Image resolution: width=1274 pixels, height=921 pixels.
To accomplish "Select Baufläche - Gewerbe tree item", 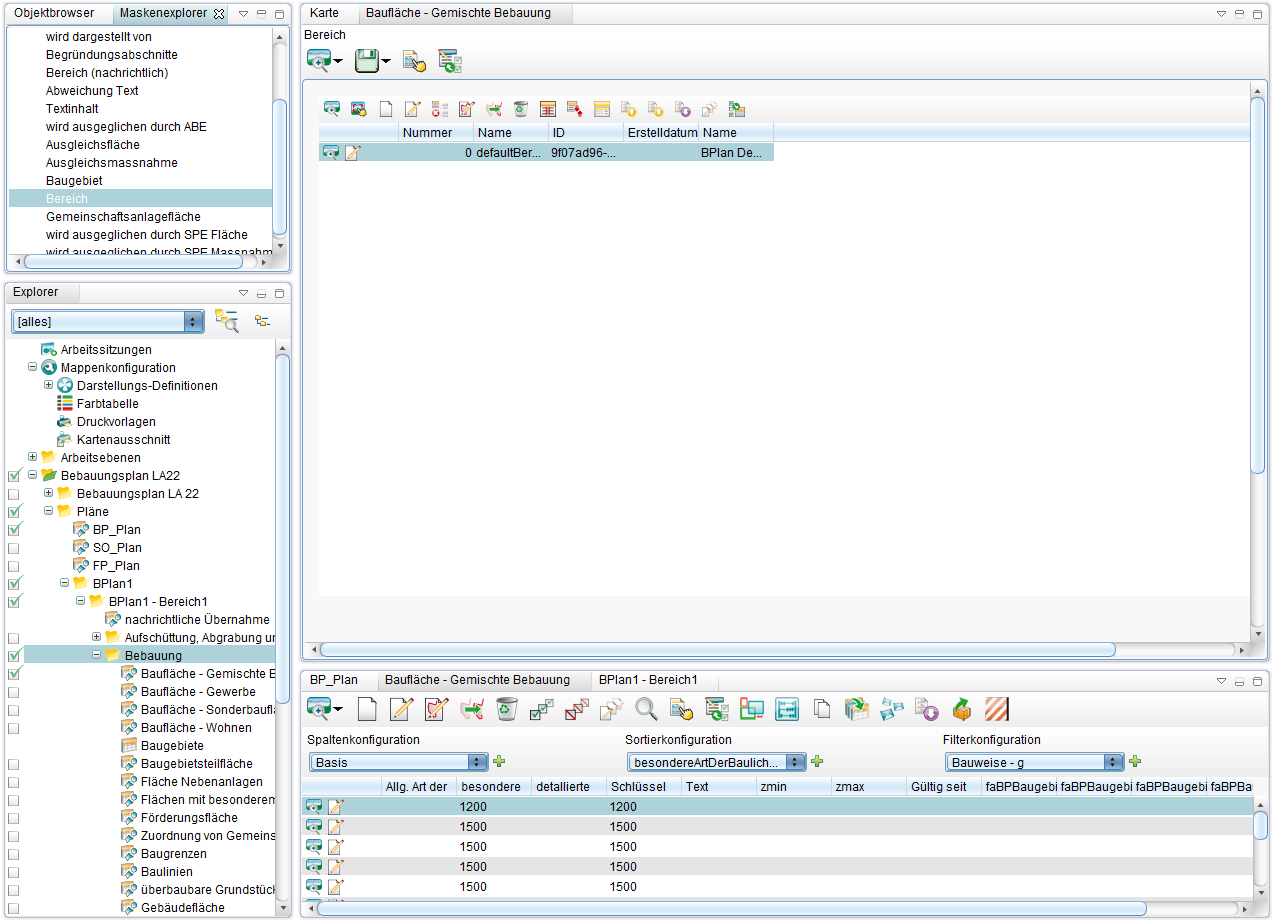I will click(197, 692).
